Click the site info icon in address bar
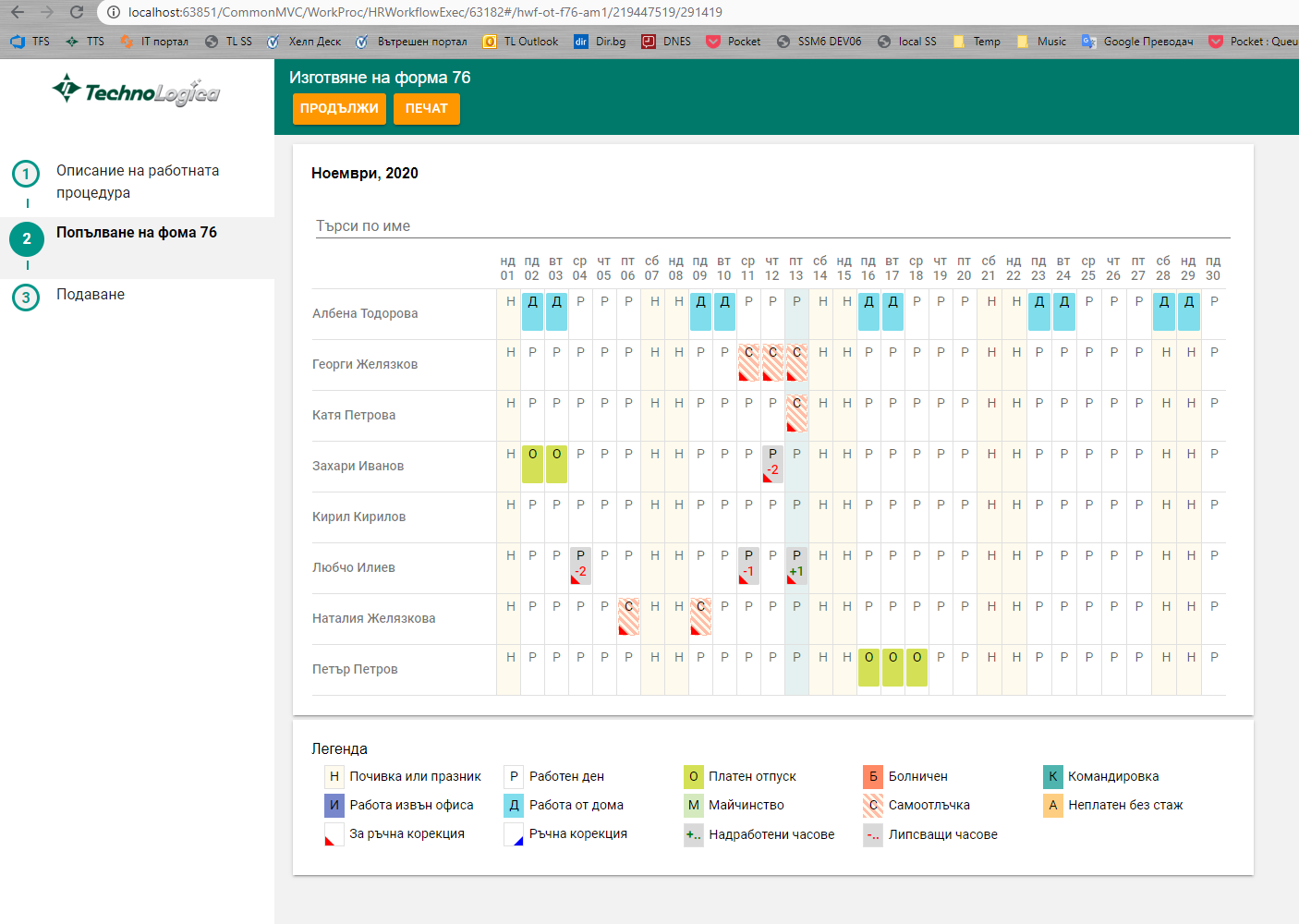The height and width of the screenshot is (924, 1299). tap(113, 12)
